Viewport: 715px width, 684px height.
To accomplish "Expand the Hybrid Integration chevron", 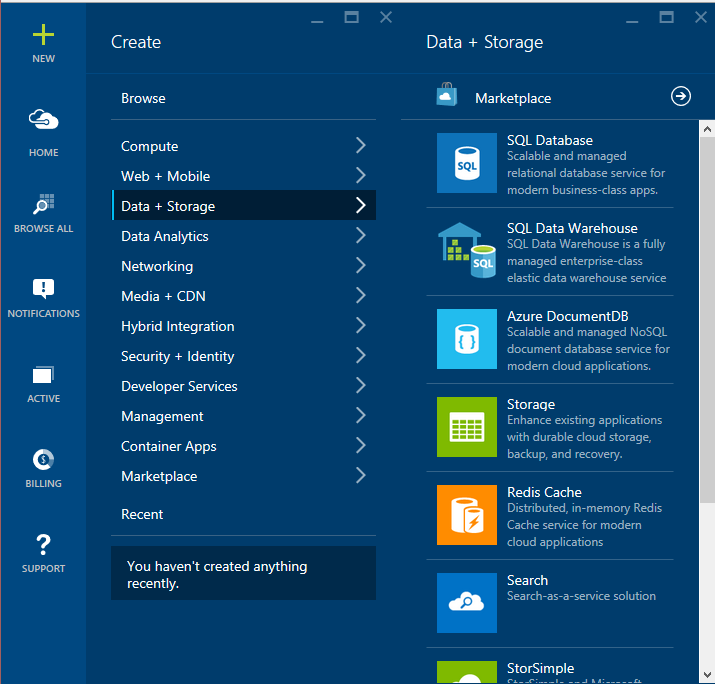I will click(x=360, y=326).
